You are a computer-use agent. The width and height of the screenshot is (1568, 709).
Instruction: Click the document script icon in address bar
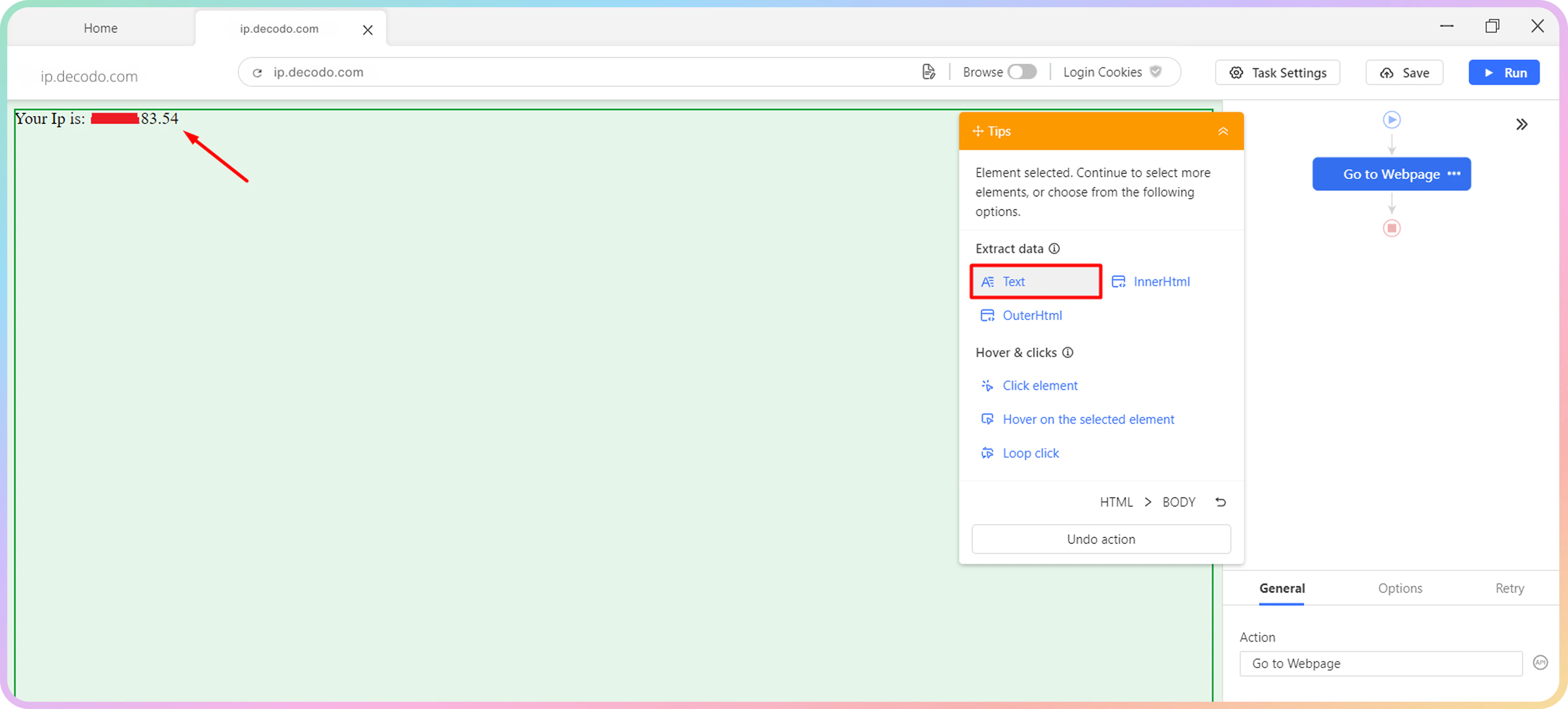click(x=928, y=72)
